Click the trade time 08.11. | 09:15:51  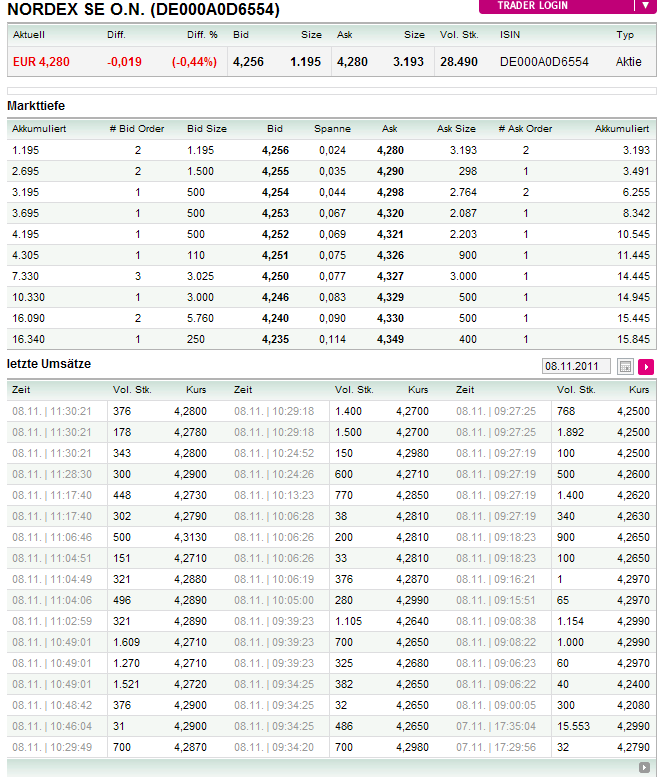496,600
